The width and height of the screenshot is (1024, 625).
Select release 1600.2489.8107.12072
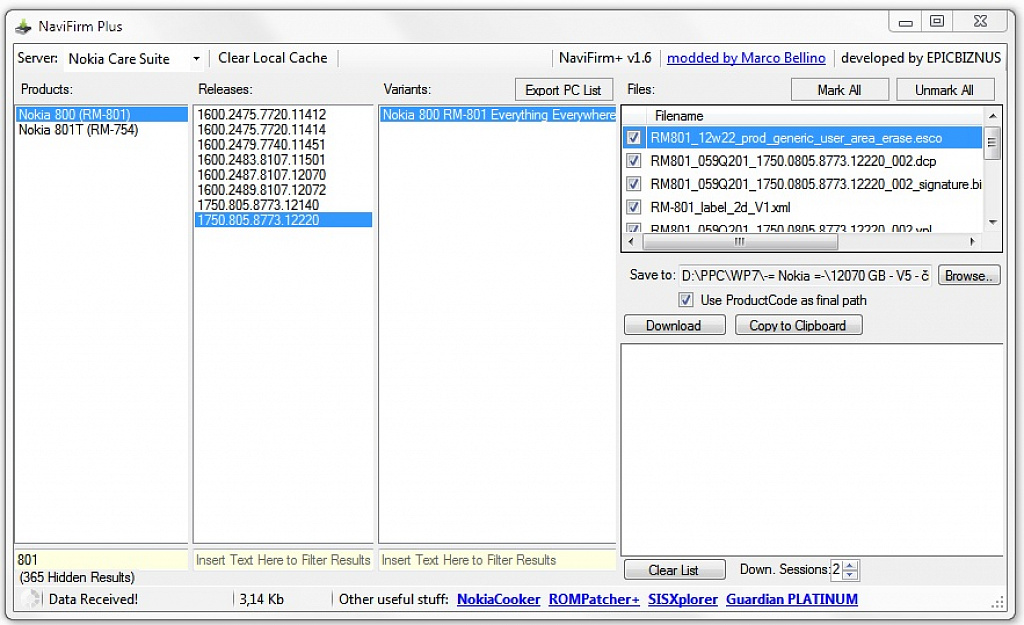pos(283,189)
